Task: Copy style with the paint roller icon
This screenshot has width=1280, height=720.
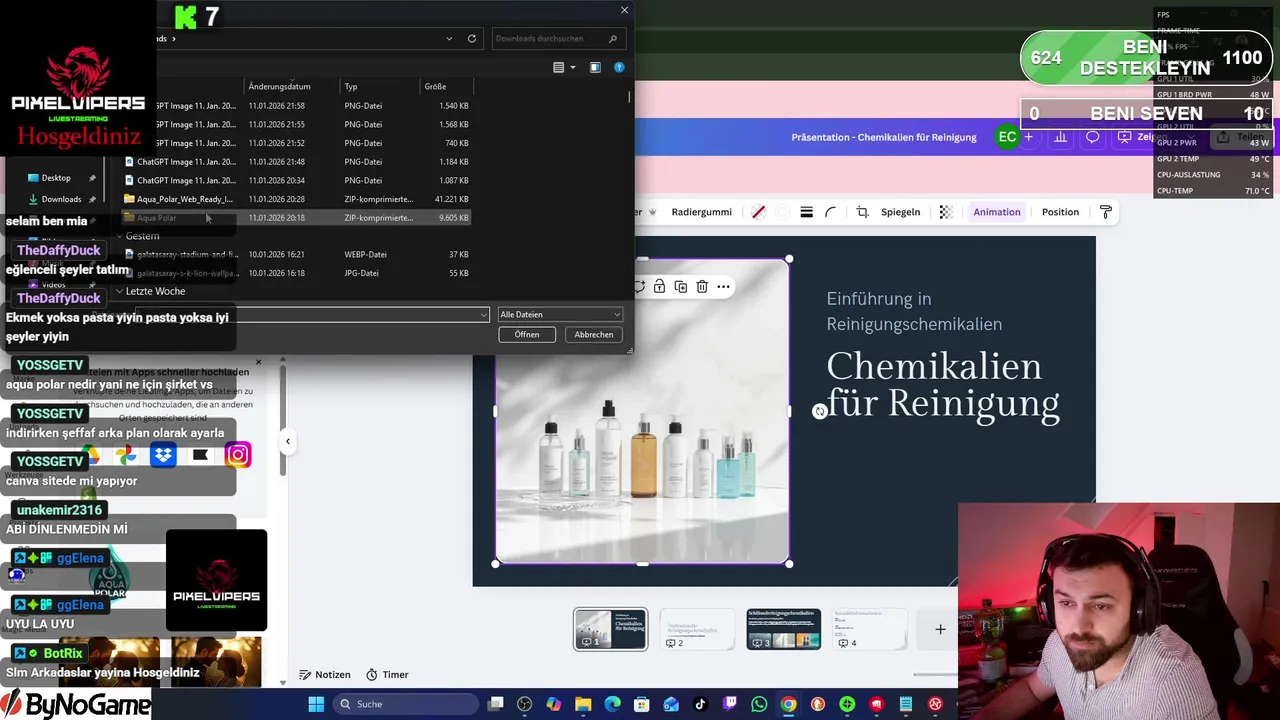Action: pyautogui.click(x=1106, y=212)
